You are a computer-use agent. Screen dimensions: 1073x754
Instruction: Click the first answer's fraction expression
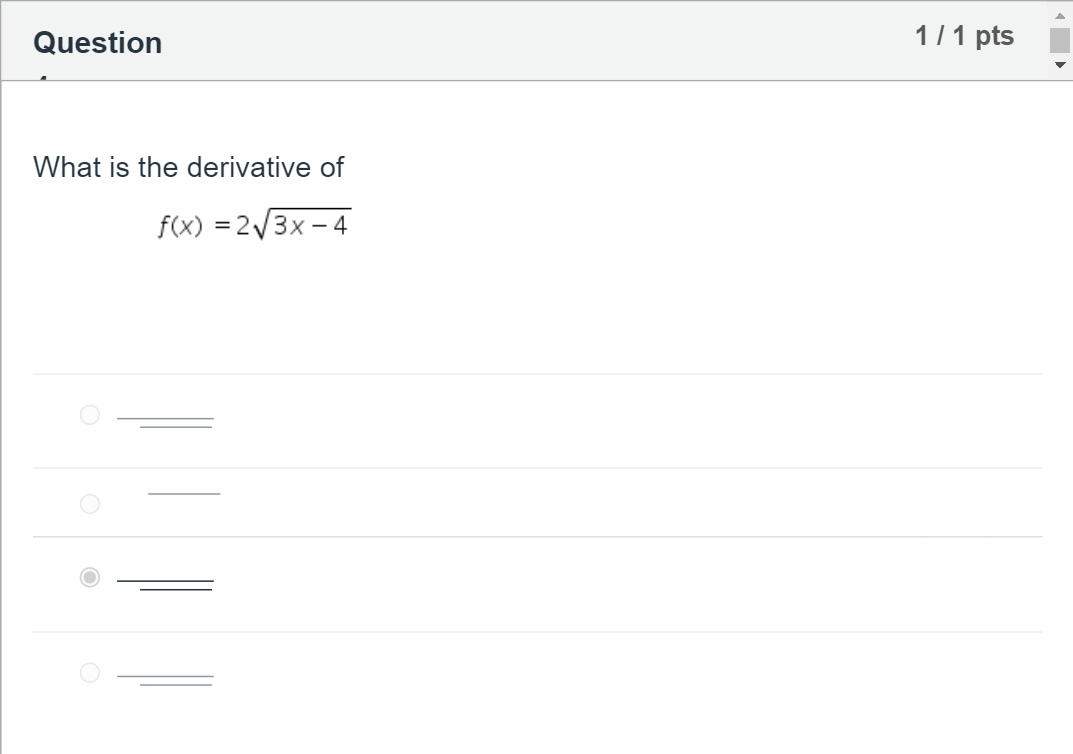click(166, 421)
